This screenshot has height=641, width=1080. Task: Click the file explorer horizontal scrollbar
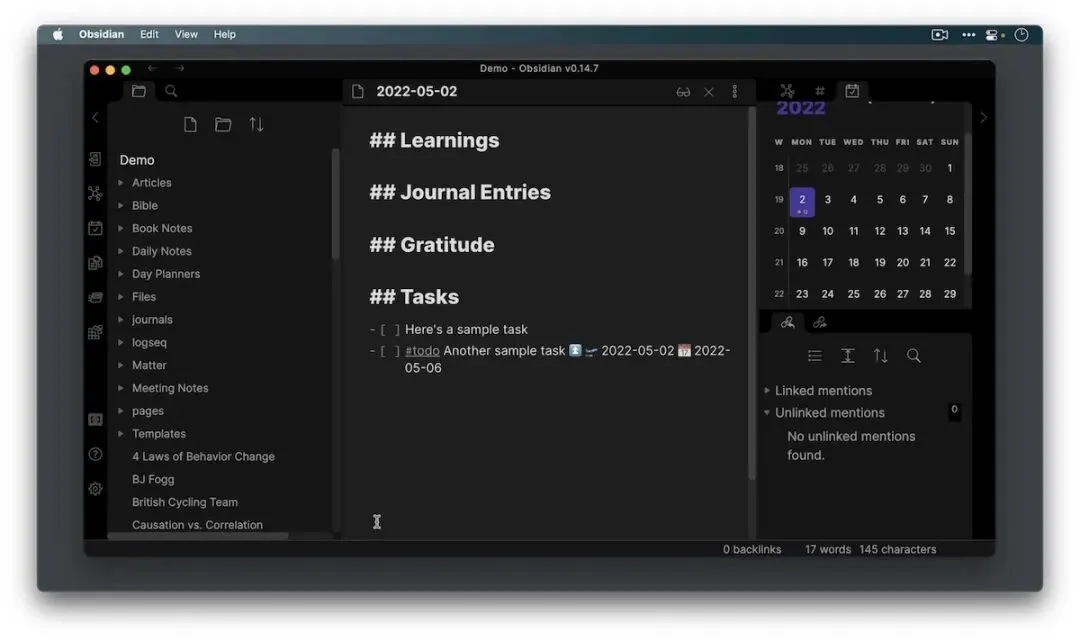point(198,536)
